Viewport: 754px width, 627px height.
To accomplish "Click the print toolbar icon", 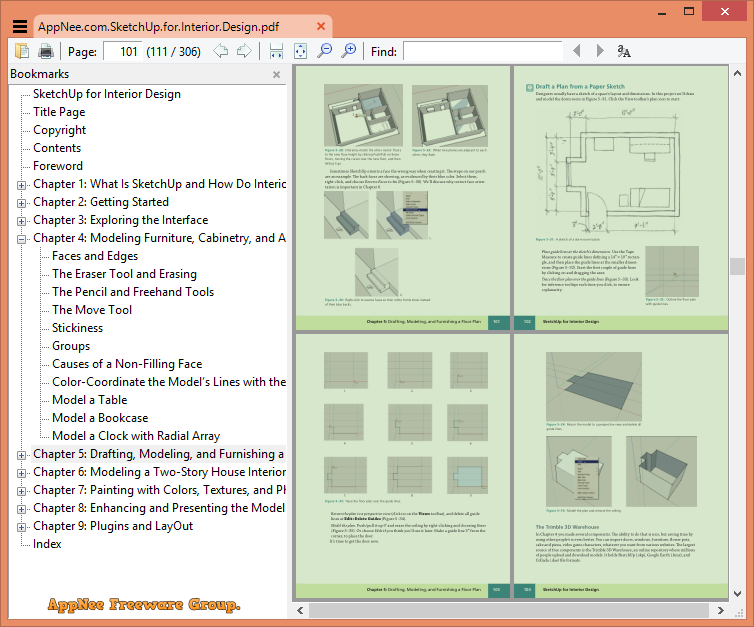I will coord(46,51).
